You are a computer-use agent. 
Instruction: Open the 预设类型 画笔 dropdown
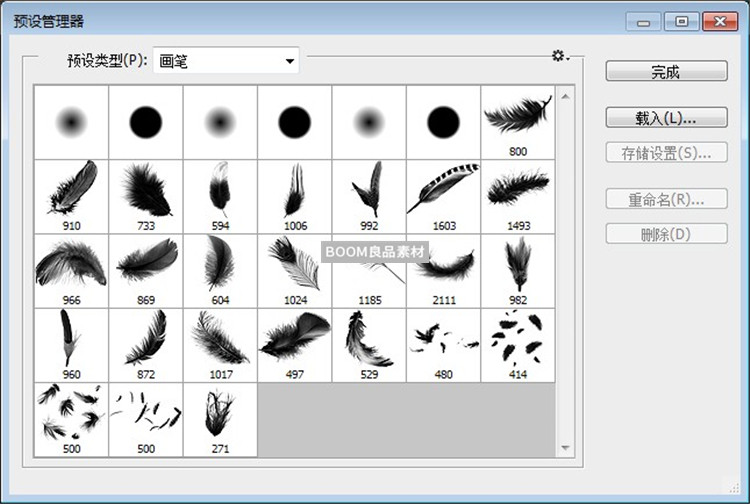tap(226, 61)
